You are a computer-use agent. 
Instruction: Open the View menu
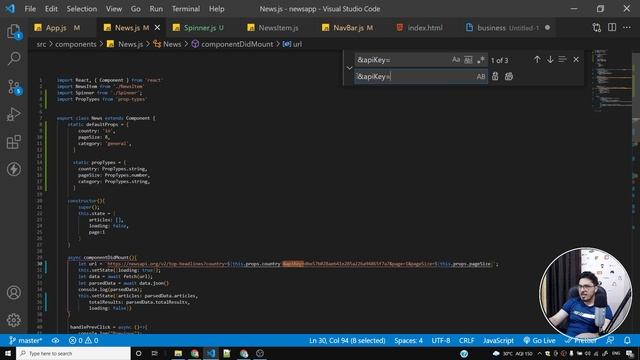pos(114,9)
